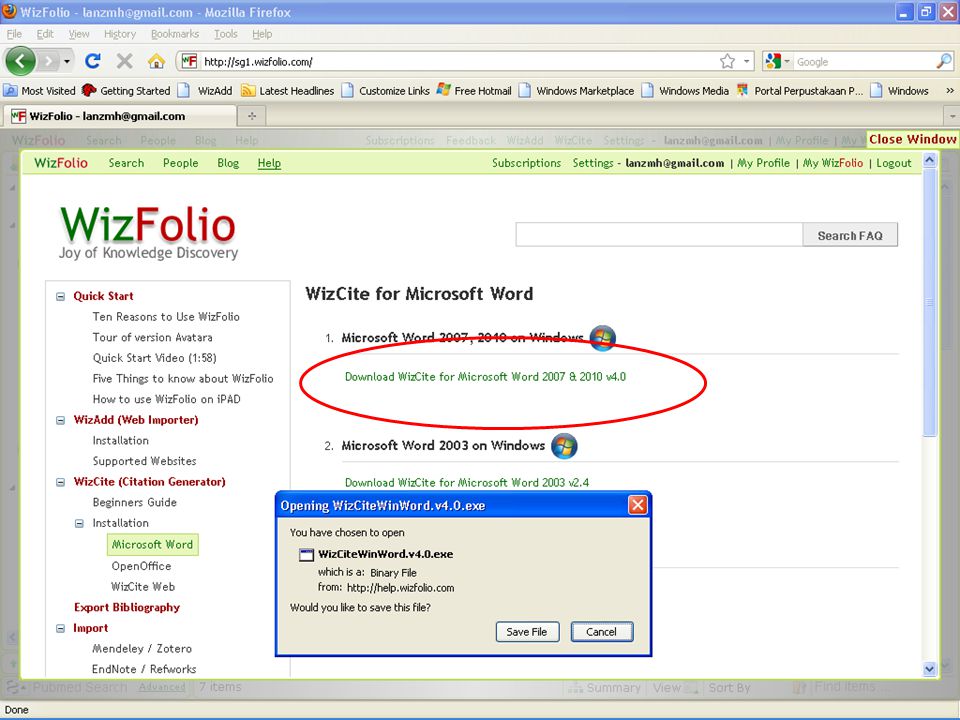Open Export Bibliography section
Image resolution: width=960 pixels, height=720 pixels.
pos(127,607)
